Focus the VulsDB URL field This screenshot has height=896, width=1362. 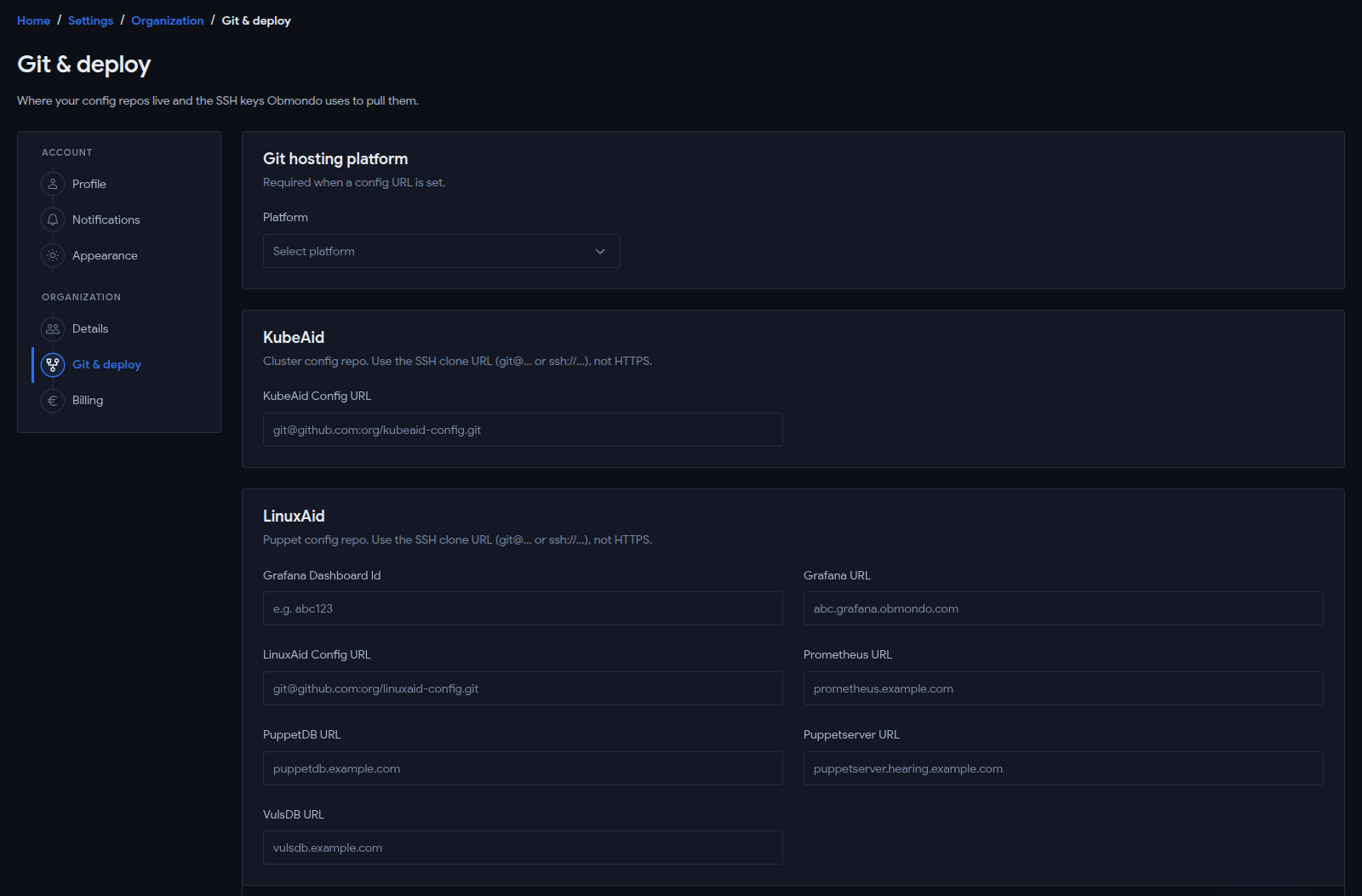click(x=523, y=847)
